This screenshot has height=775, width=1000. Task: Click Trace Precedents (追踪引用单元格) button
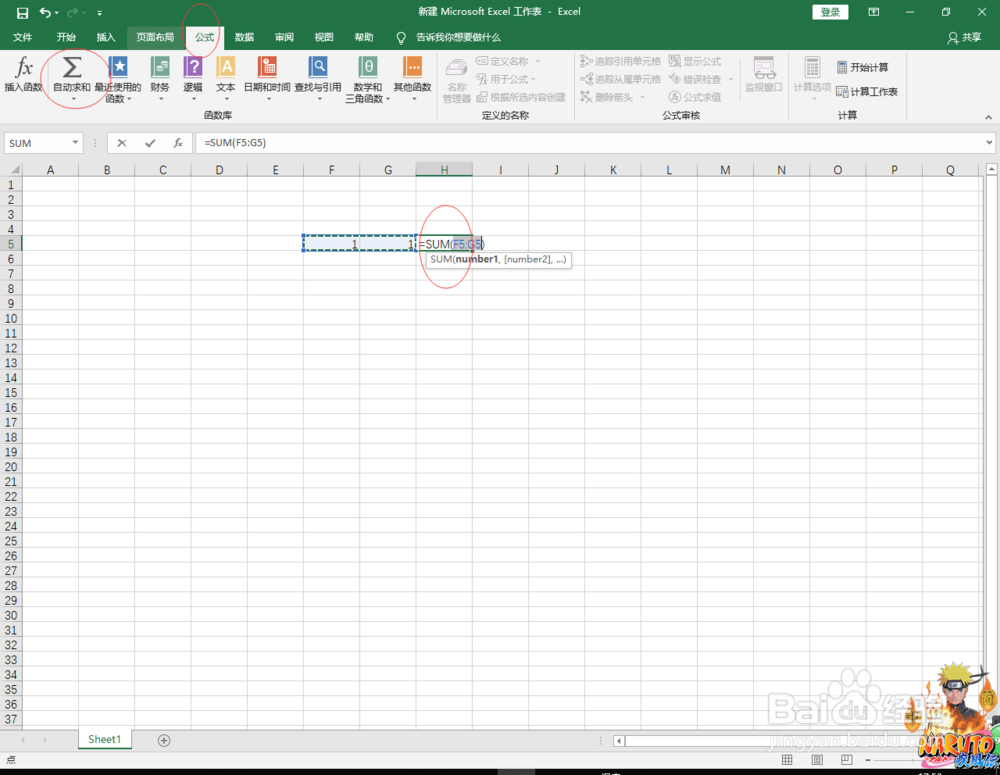621,61
